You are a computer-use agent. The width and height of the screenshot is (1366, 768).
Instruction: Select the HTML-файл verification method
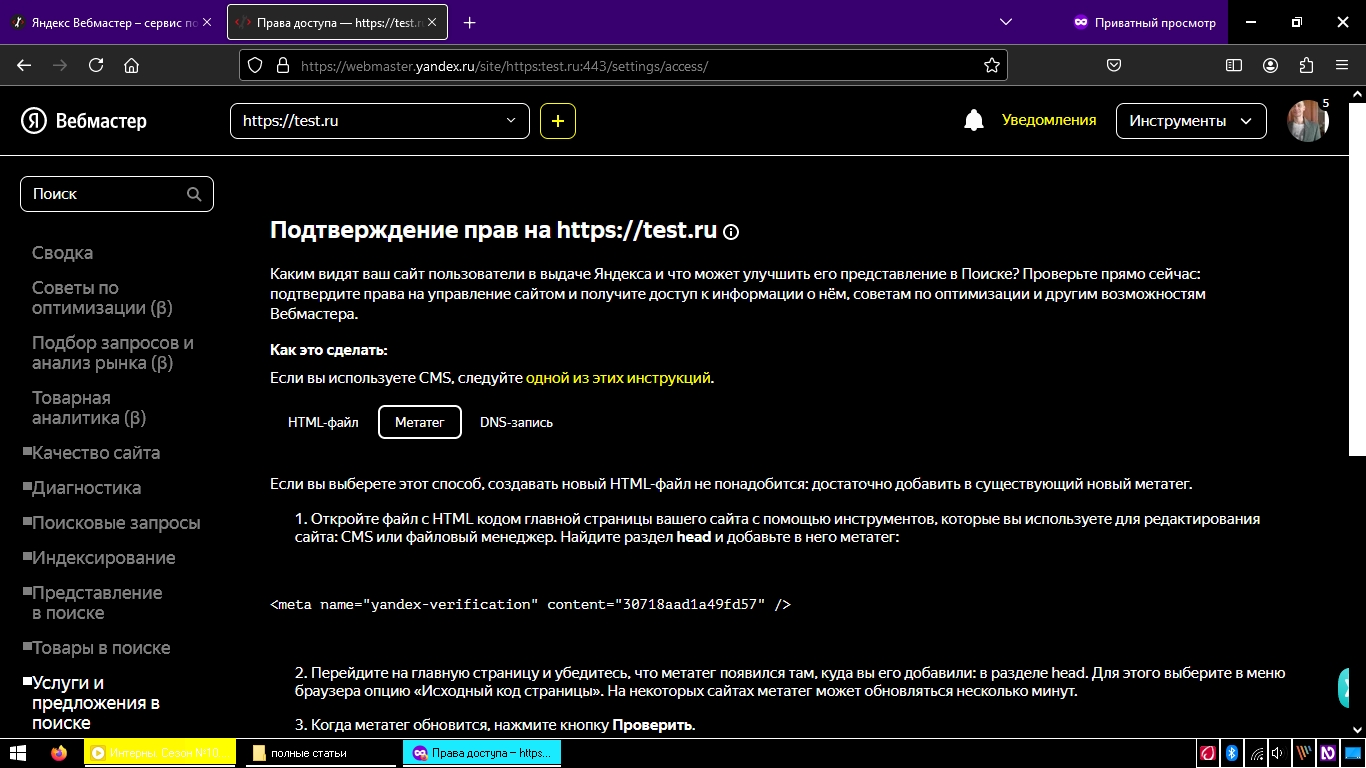pyautogui.click(x=323, y=422)
